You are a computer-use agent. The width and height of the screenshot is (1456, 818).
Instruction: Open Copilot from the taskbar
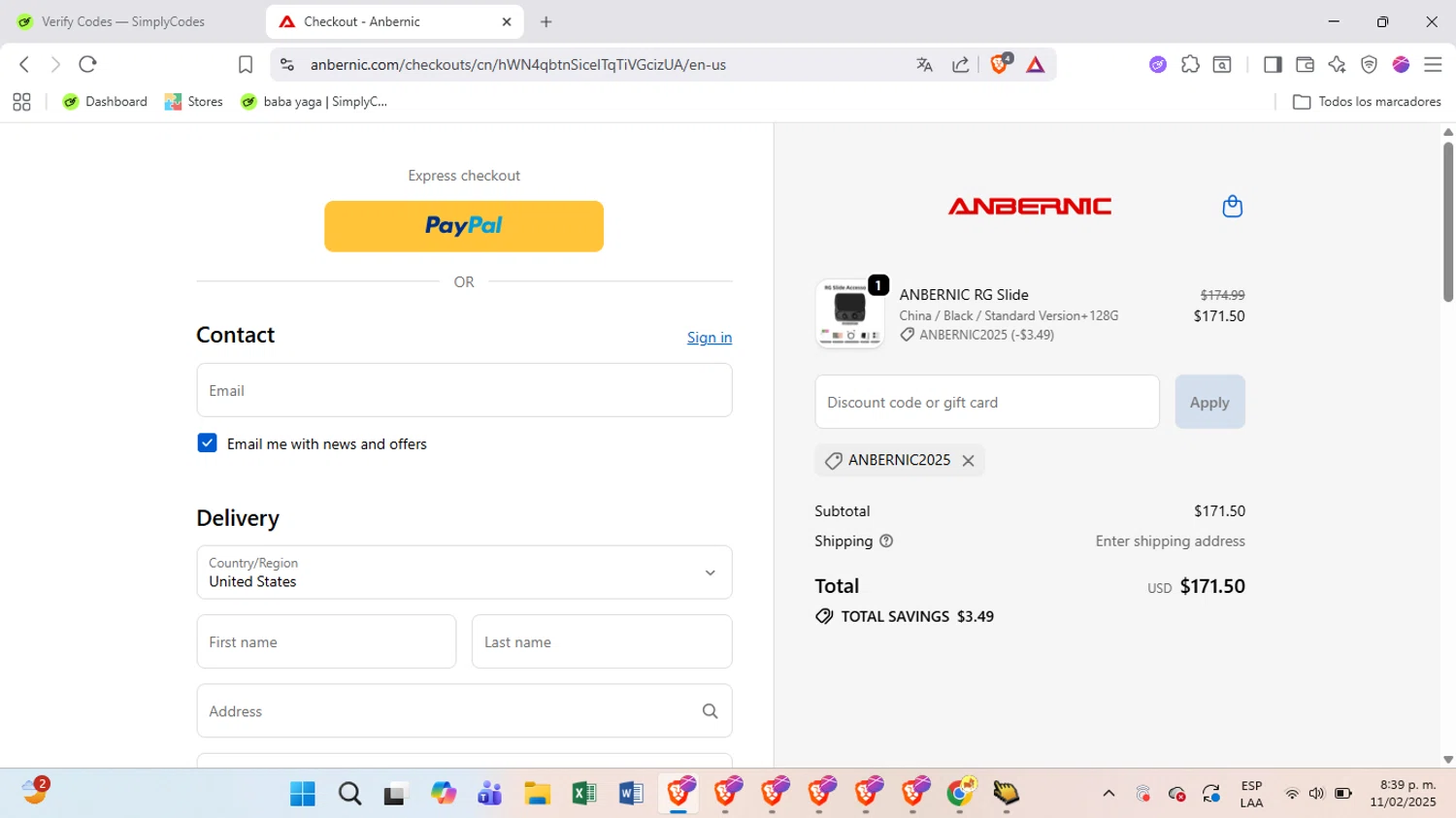point(444,794)
